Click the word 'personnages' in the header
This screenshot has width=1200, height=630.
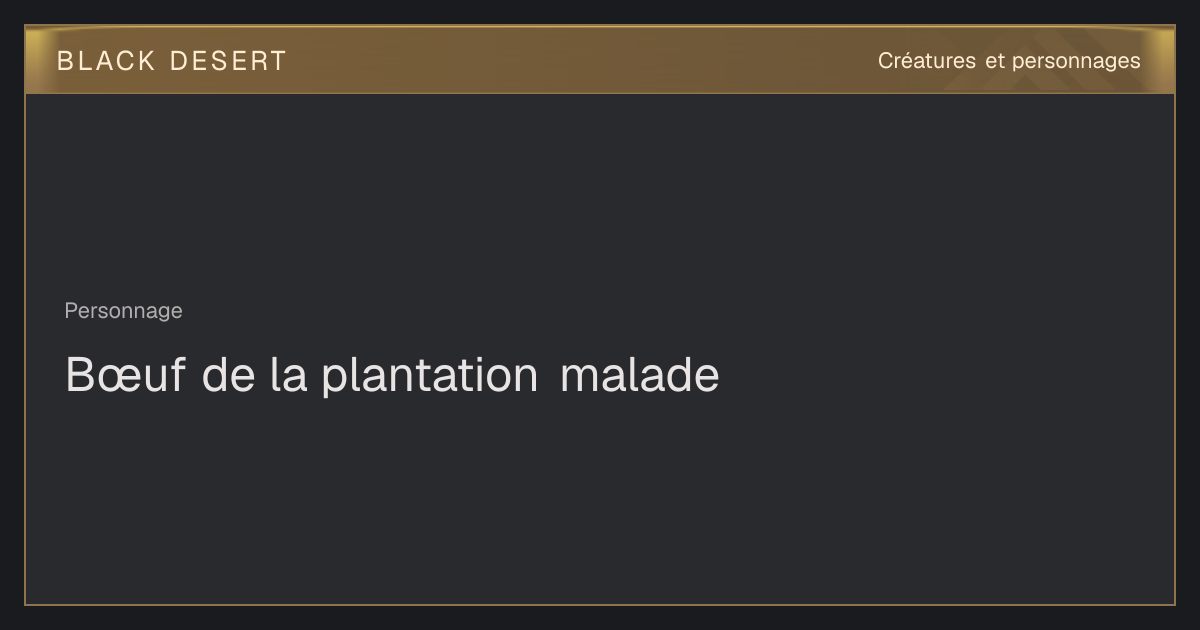(x=1076, y=62)
